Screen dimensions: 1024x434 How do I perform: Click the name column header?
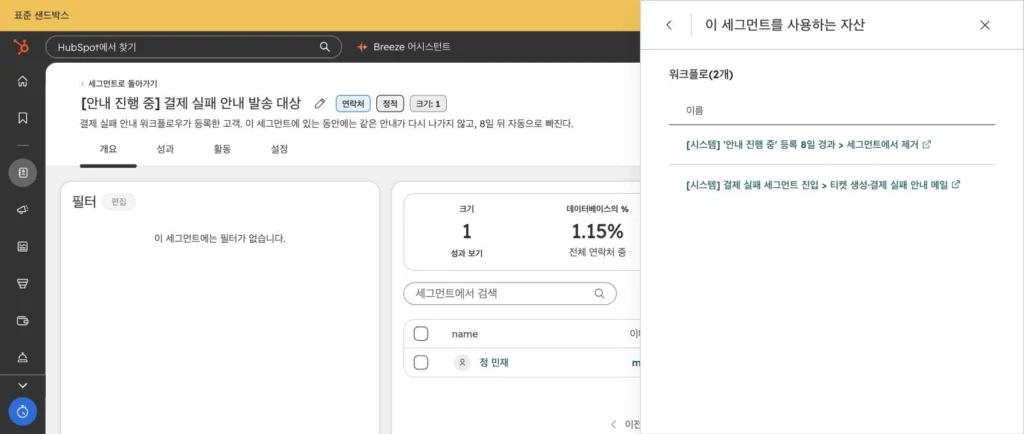click(465, 334)
